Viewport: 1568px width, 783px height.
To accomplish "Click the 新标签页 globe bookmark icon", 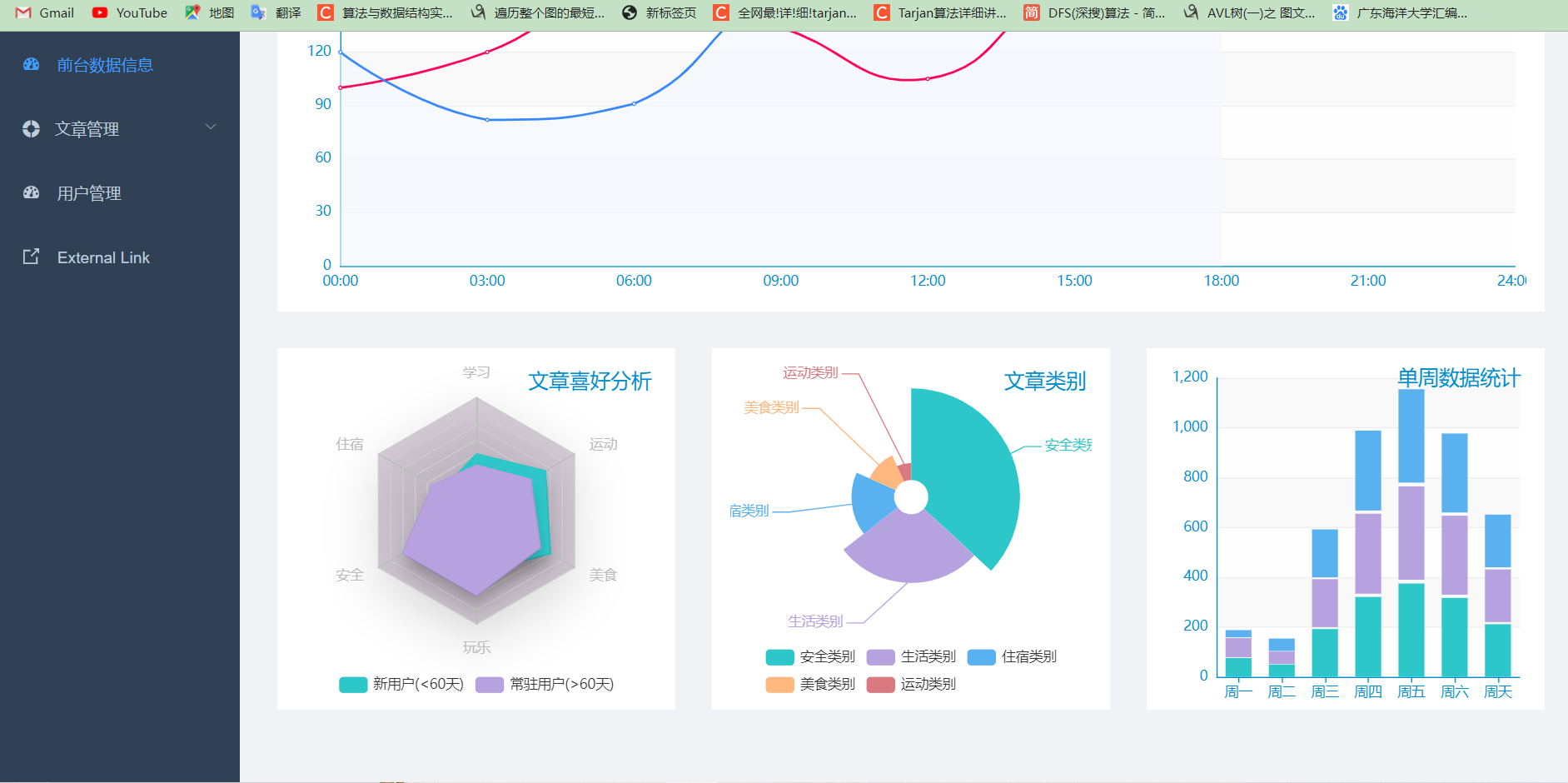I will pyautogui.click(x=630, y=12).
